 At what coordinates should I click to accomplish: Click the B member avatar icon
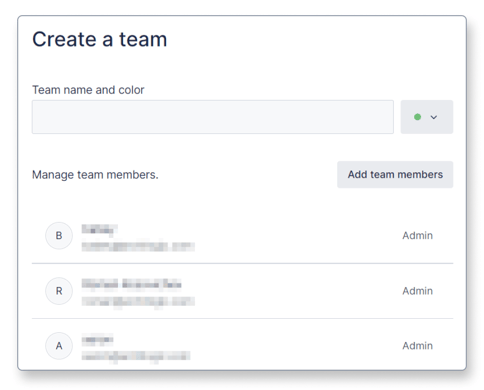pos(59,236)
